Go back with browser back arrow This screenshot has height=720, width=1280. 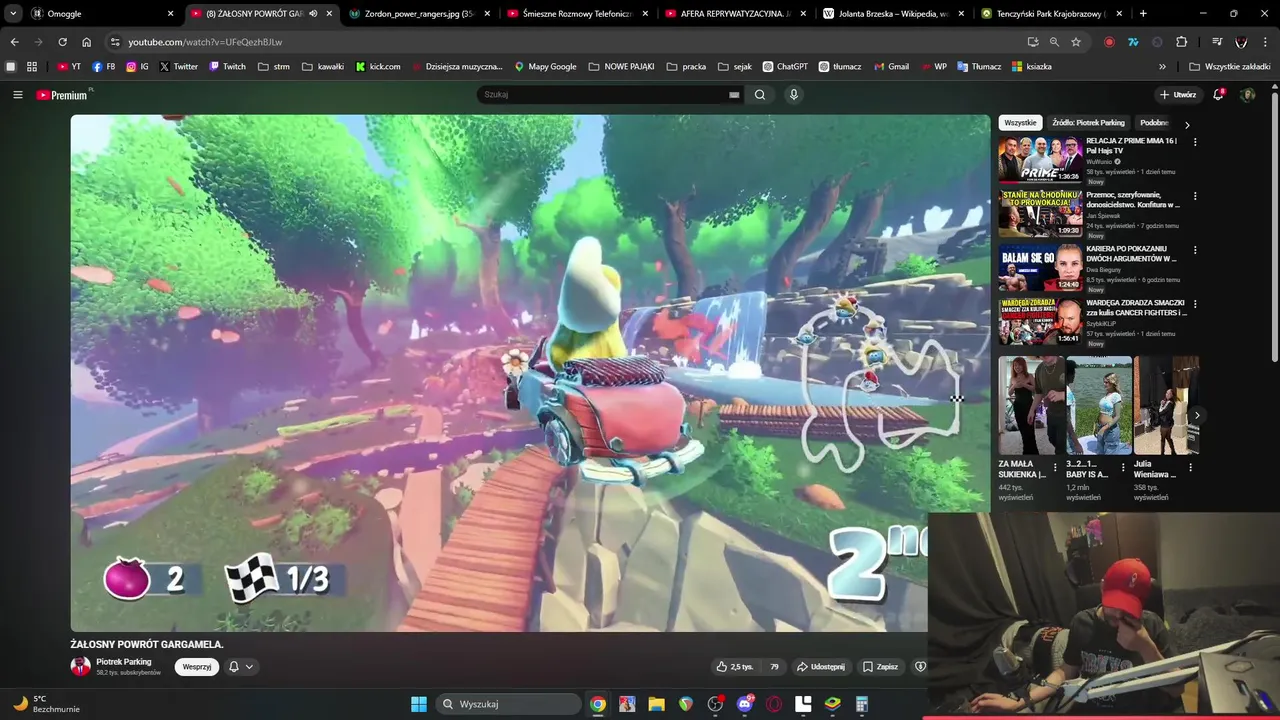click(x=14, y=42)
